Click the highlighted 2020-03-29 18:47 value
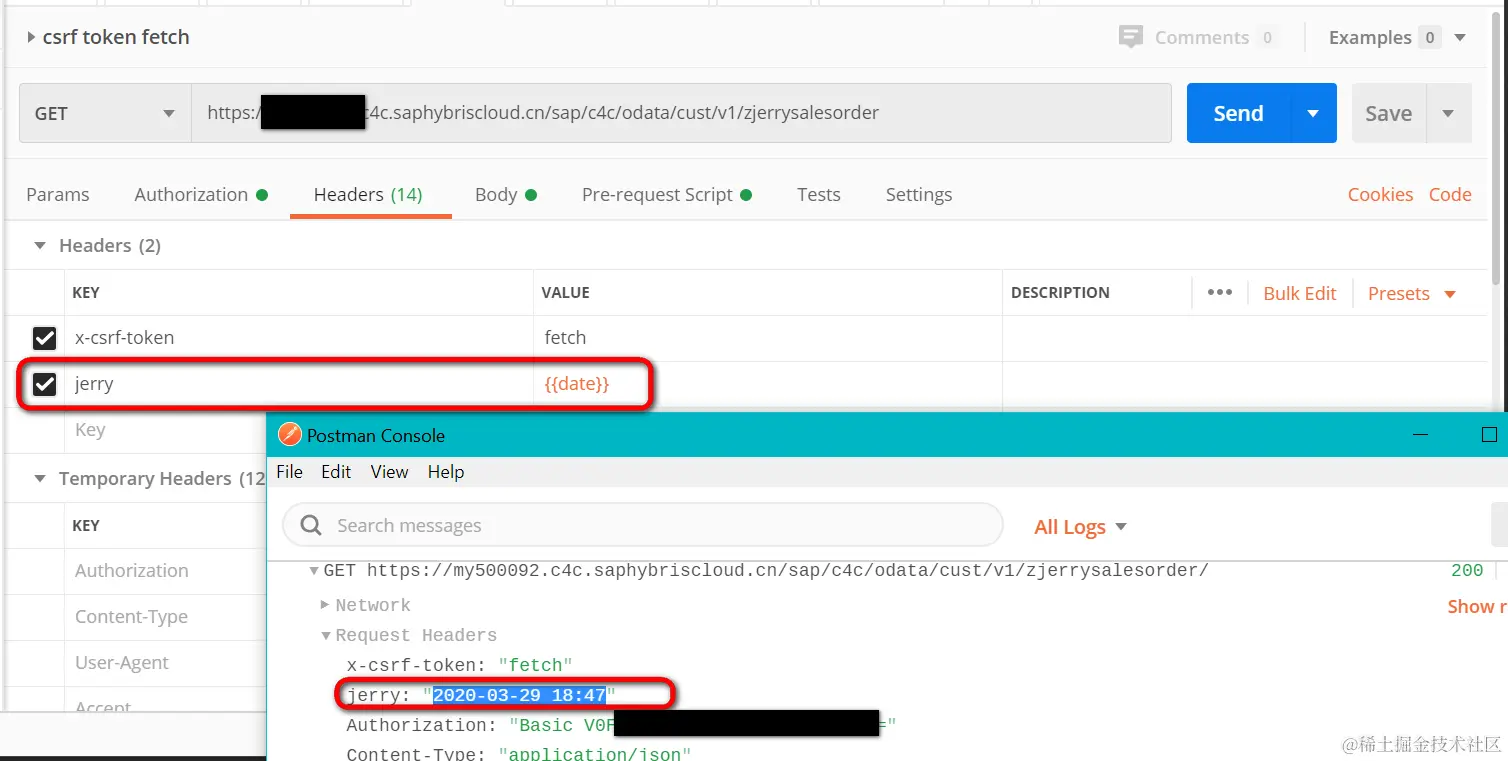Image resolution: width=1508 pixels, height=761 pixels. coord(519,695)
